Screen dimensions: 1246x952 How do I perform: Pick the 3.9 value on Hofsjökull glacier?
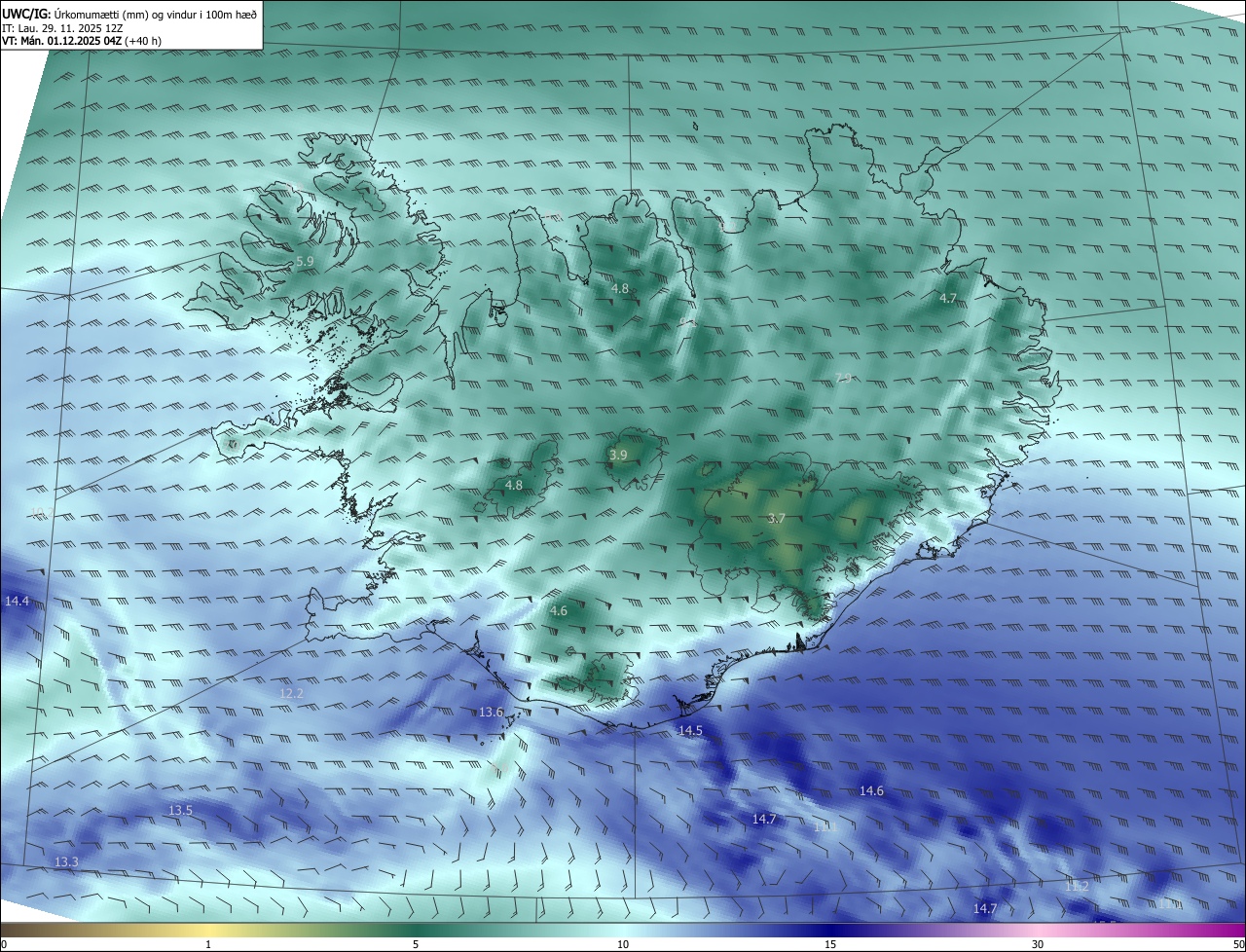618,455
